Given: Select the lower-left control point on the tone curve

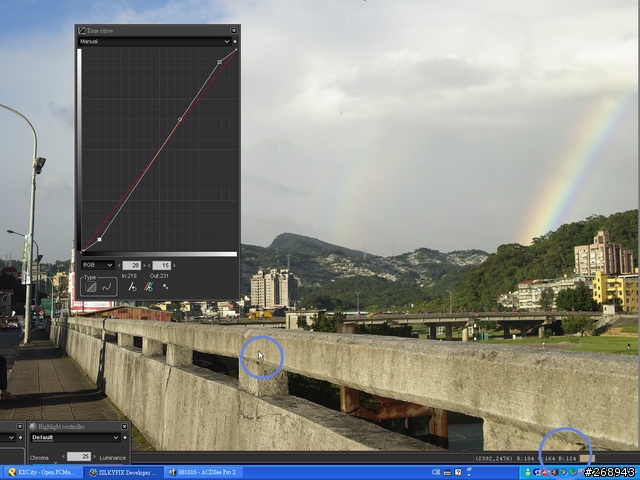Looking at the screenshot, I should pyautogui.click(x=100, y=240).
